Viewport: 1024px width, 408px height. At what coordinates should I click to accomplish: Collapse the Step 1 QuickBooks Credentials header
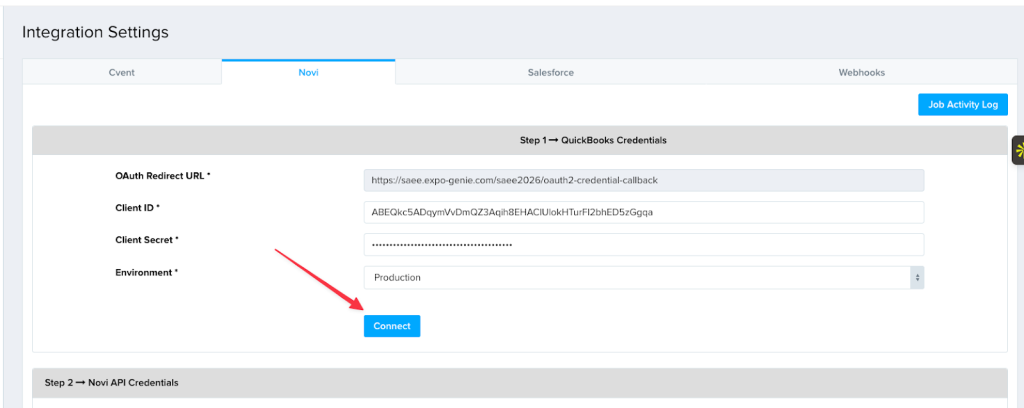(520, 140)
